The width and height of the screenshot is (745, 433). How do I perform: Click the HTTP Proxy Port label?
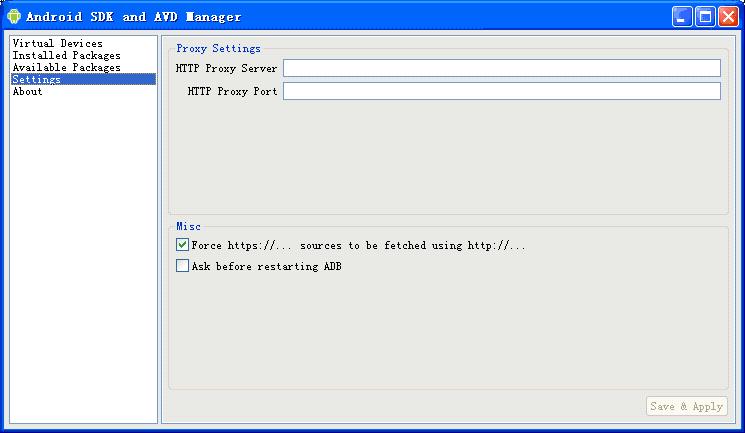232,91
